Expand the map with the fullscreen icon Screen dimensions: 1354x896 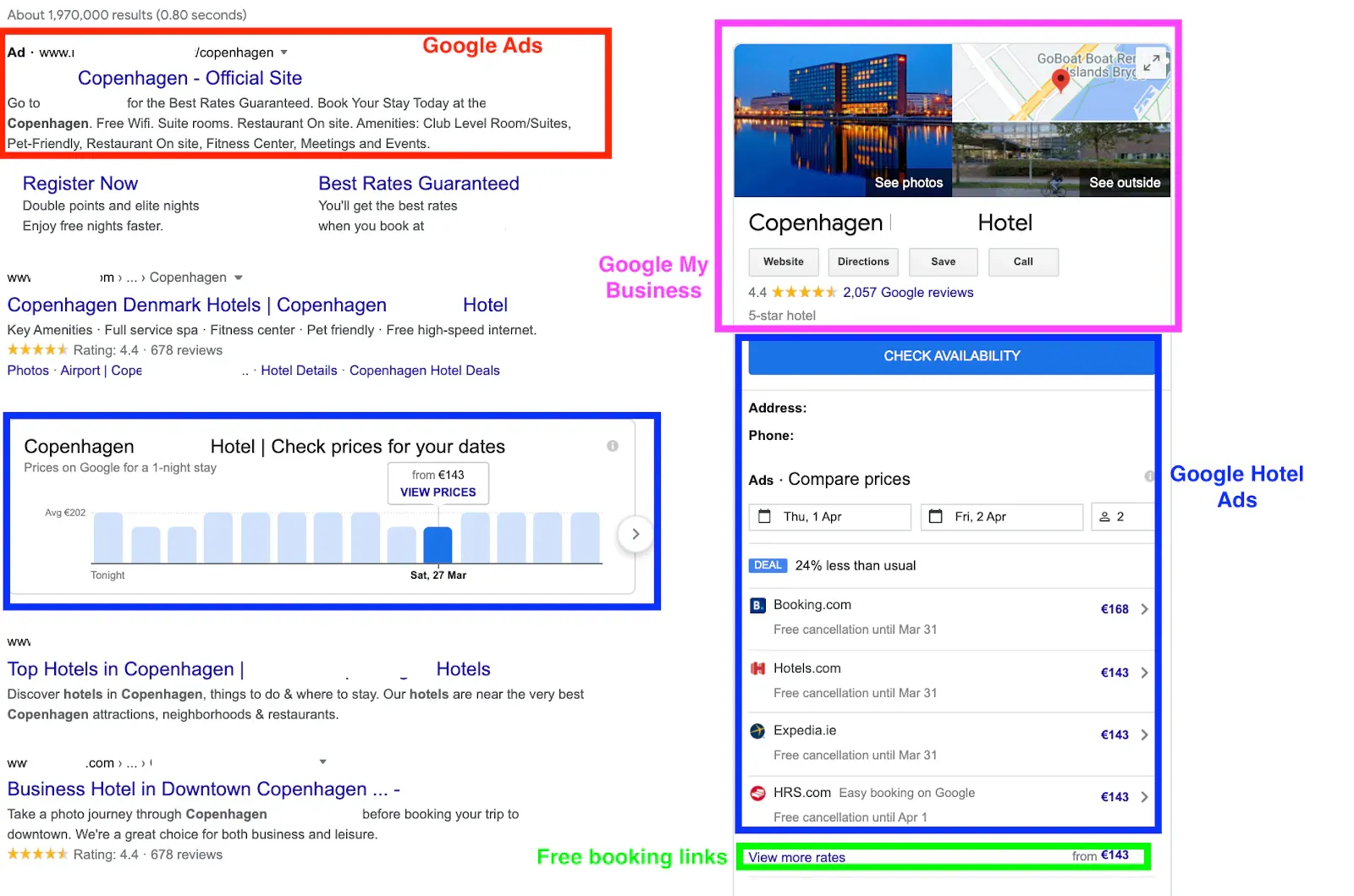(1152, 63)
